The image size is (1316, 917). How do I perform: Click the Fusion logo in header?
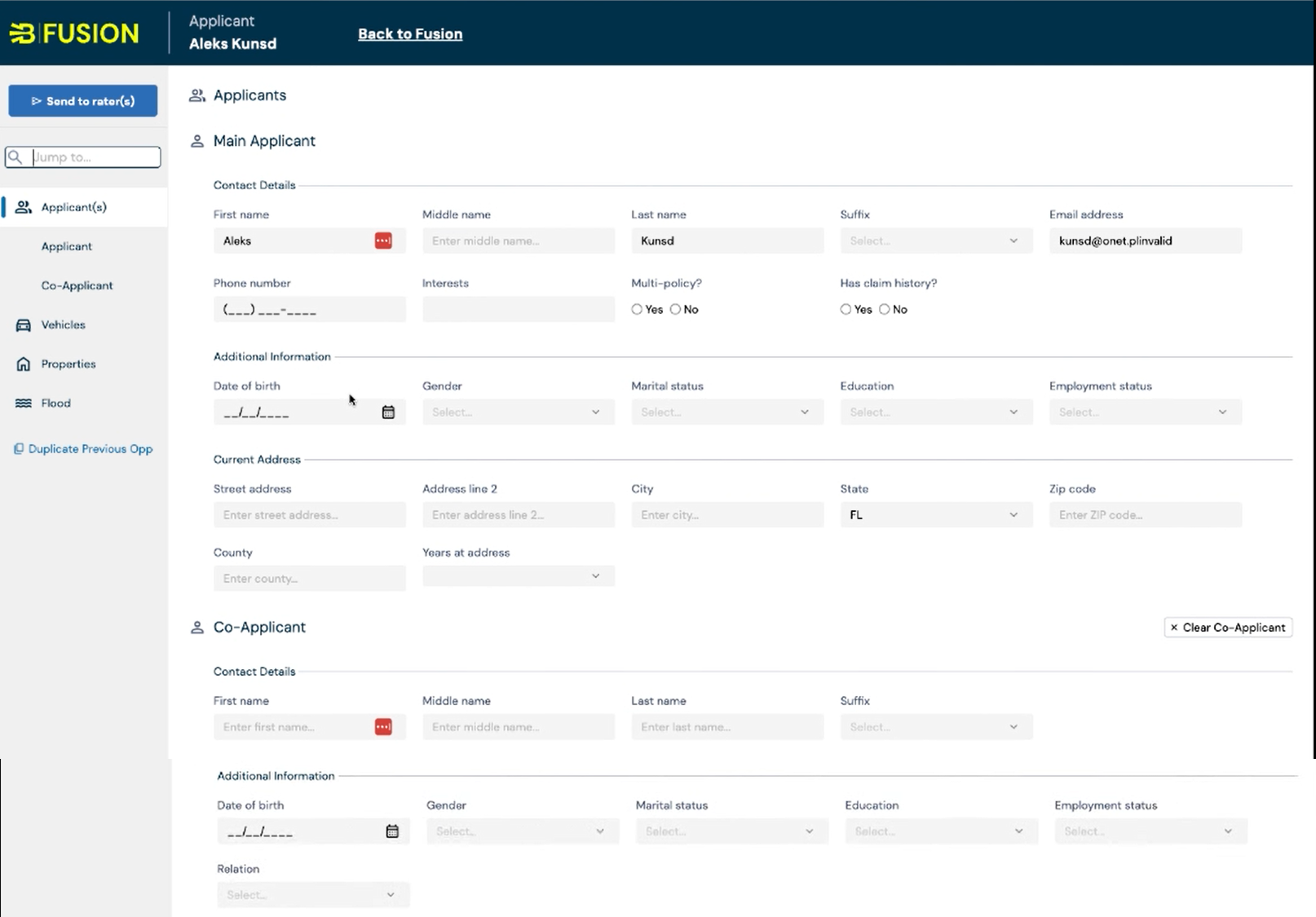pos(74,33)
